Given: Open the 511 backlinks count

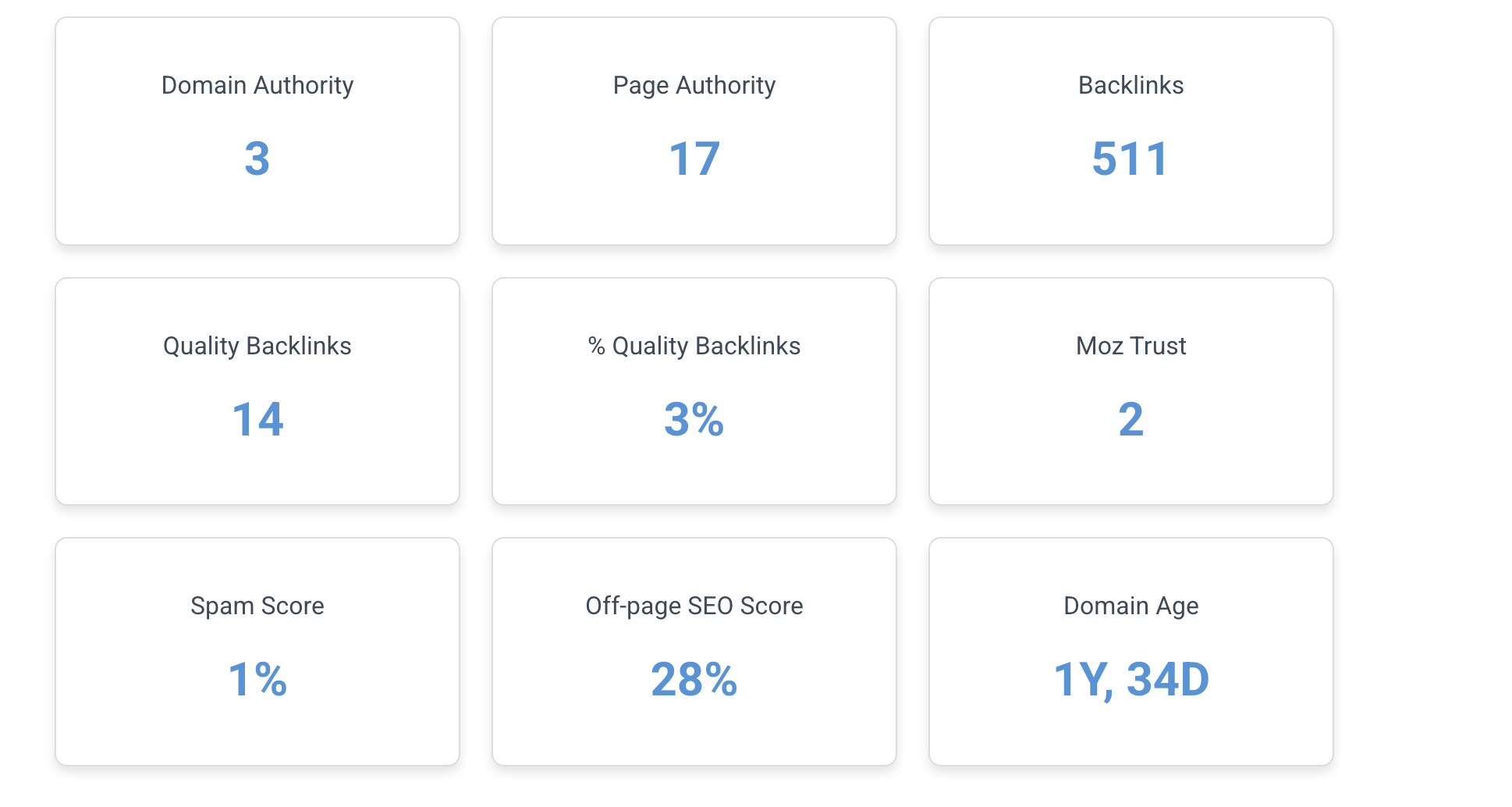Looking at the screenshot, I should tap(1130, 158).
